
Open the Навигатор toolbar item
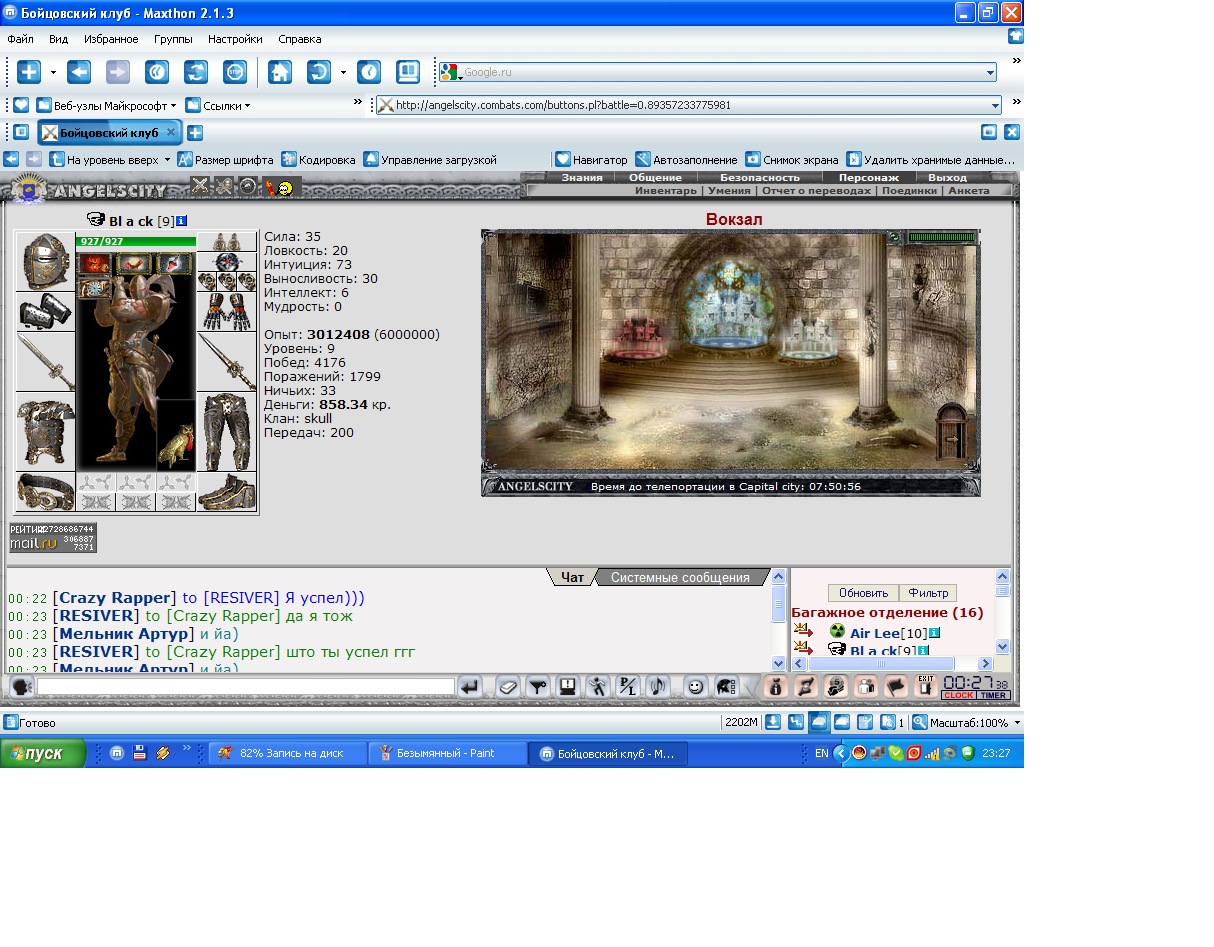pyautogui.click(x=591, y=159)
